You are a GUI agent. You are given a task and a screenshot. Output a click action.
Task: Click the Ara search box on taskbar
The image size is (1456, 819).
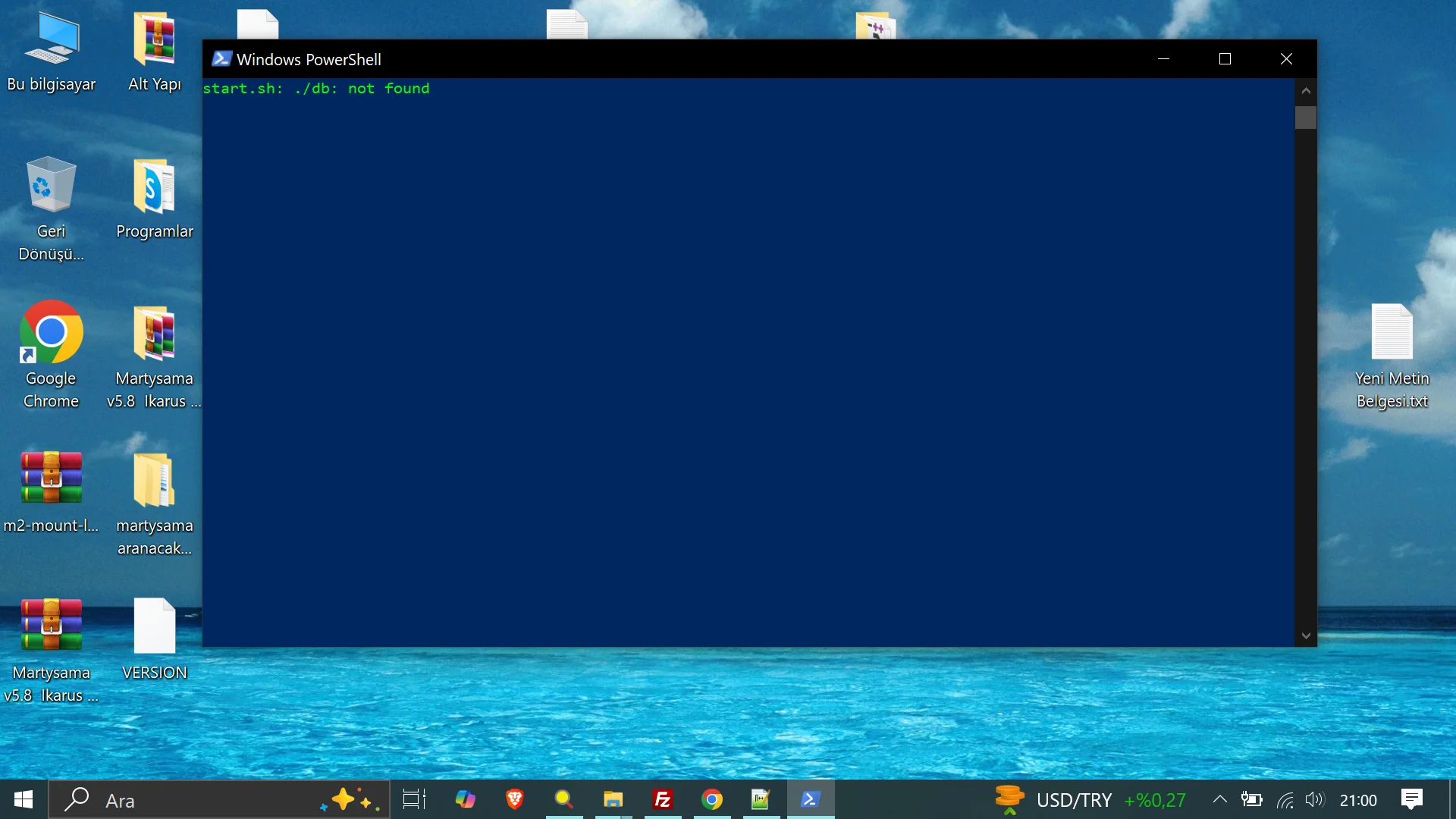click(219, 799)
